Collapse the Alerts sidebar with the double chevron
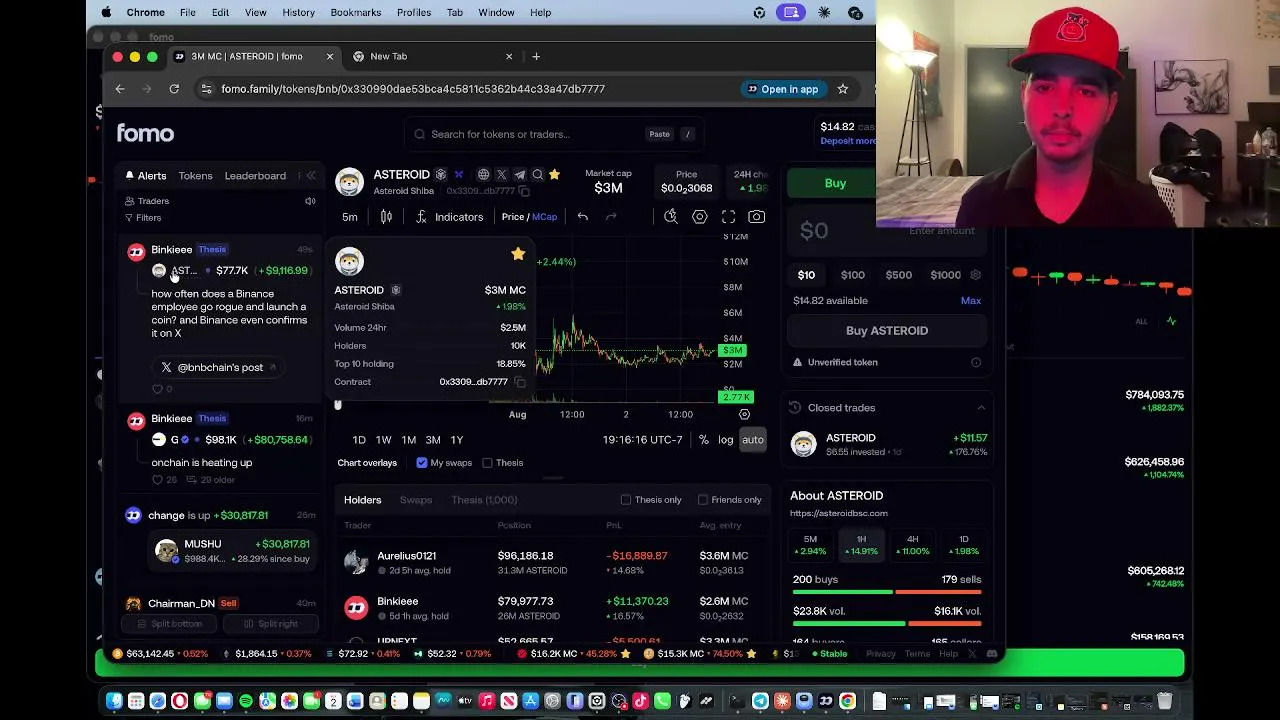1280x720 pixels. pyautogui.click(x=311, y=176)
